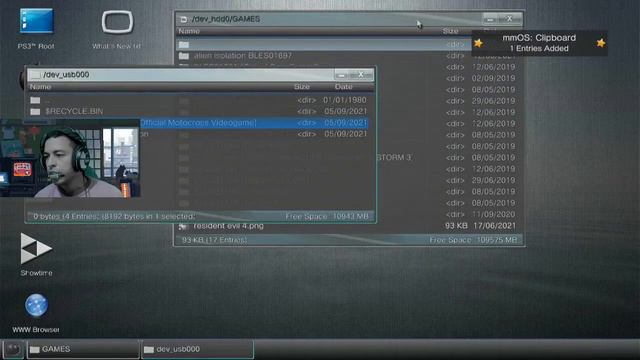Launch the Showtime desktop icon
The width and height of the screenshot is (640, 360).
pos(36,254)
